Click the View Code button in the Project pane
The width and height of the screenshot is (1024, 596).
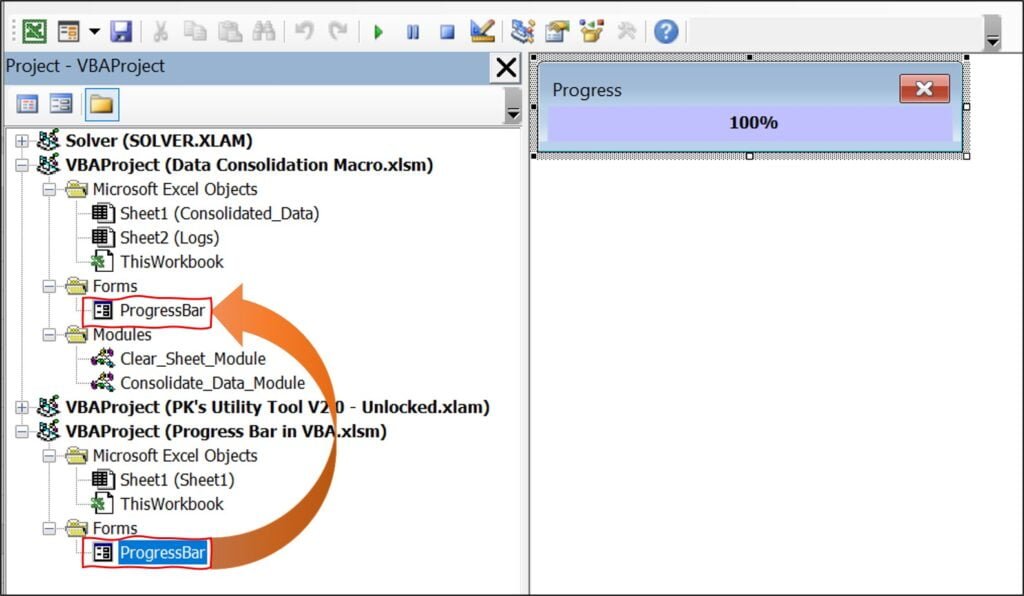27,104
